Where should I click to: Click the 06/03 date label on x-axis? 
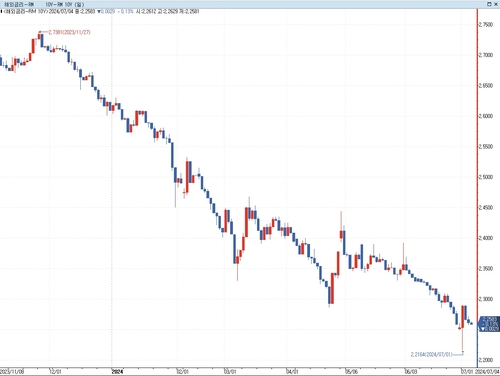(x=411, y=372)
